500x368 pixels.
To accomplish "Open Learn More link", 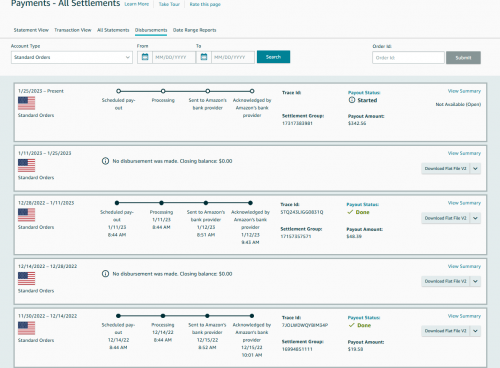I will coord(137,4).
